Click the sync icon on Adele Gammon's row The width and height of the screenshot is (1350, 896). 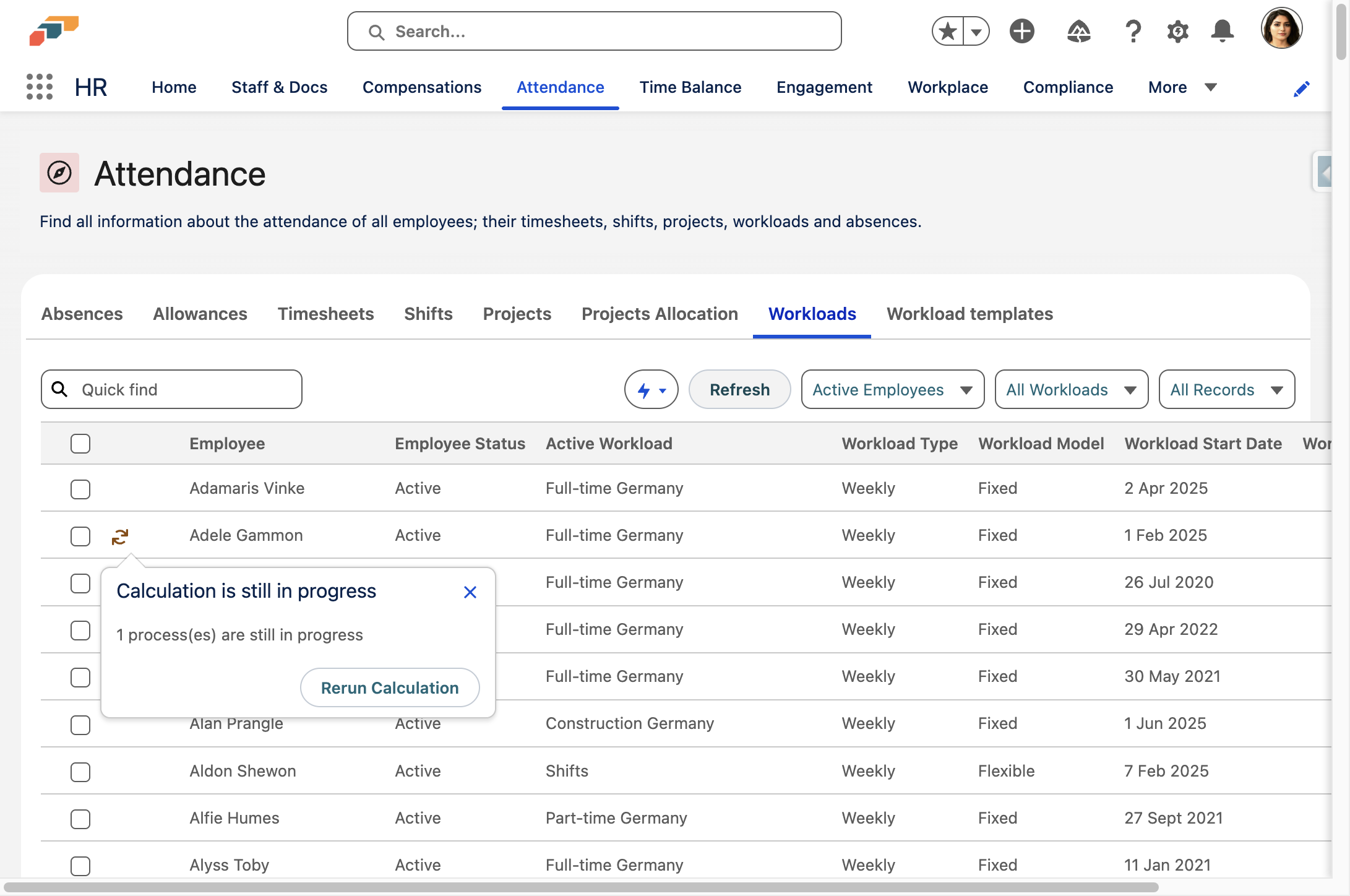(119, 536)
